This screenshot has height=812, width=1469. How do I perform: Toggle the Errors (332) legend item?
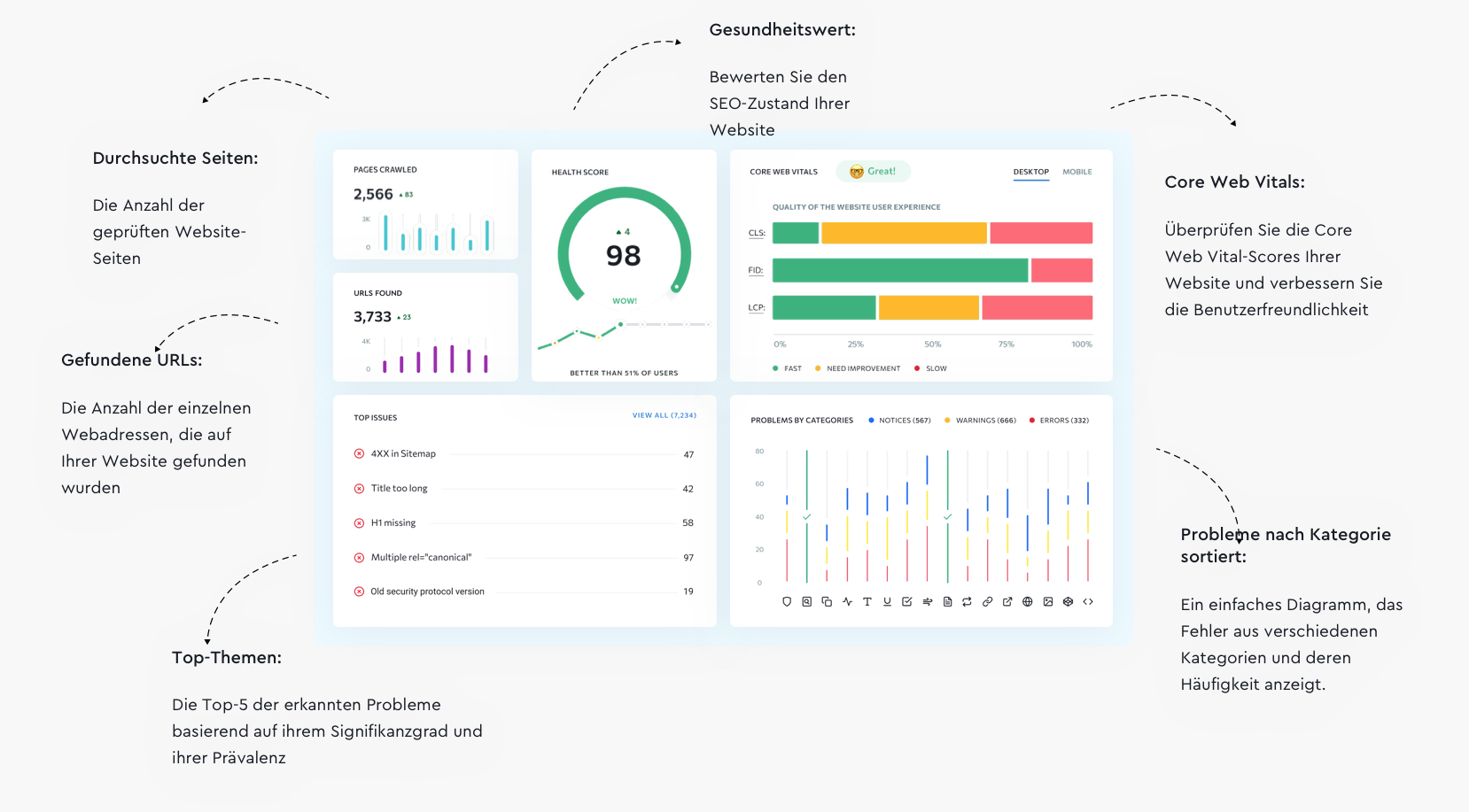pyautogui.click(x=1059, y=421)
